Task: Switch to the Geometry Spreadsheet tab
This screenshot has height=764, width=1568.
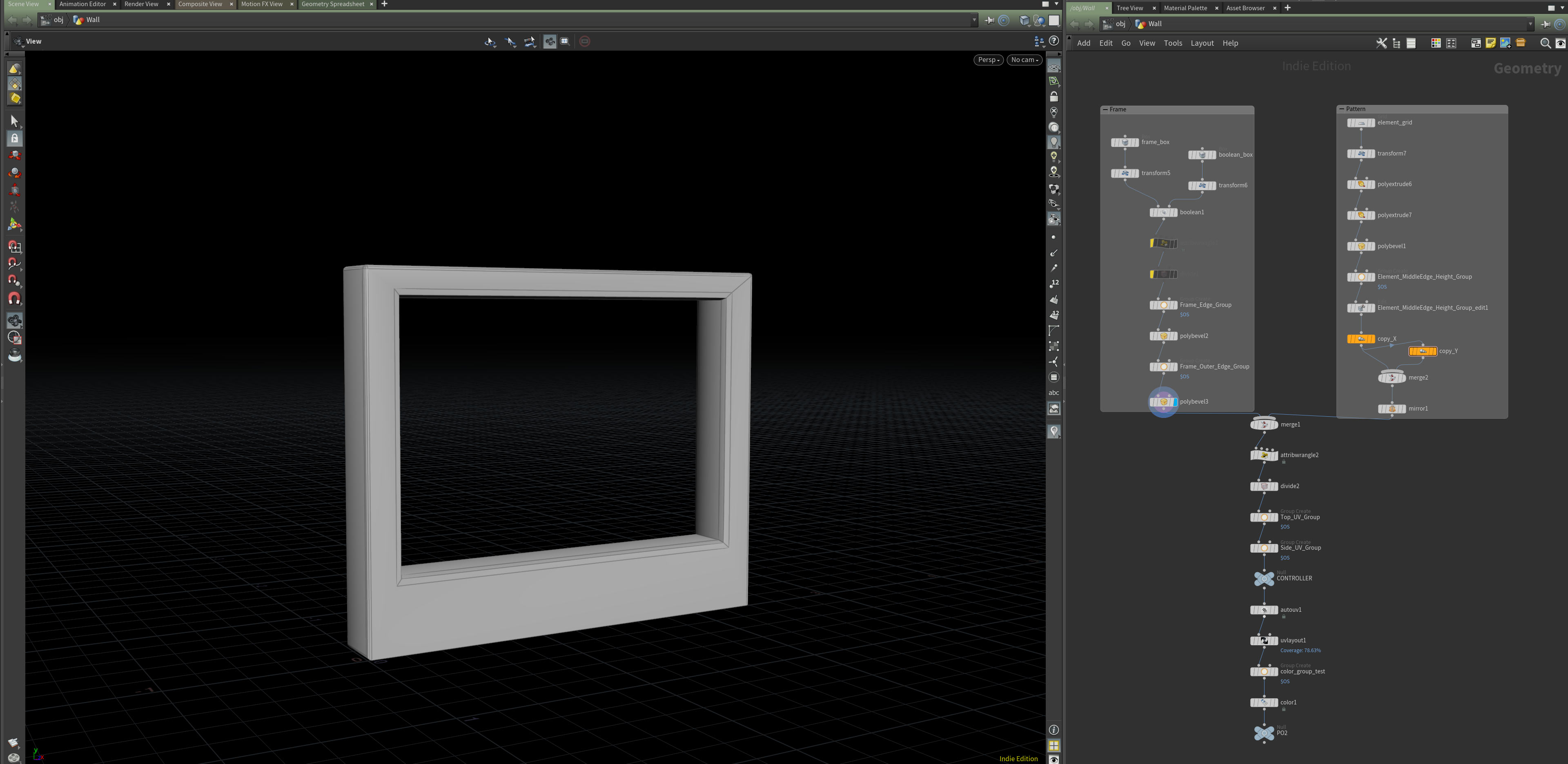Action: [332, 4]
